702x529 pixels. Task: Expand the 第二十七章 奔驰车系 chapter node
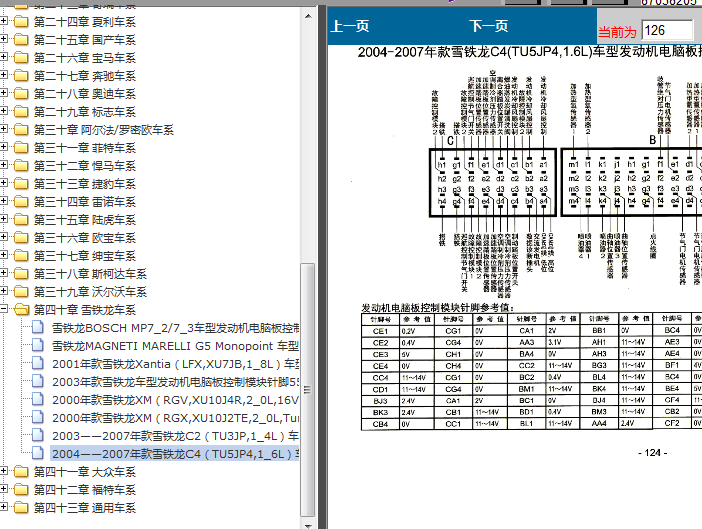pyautogui.click(x=4, y=75)
